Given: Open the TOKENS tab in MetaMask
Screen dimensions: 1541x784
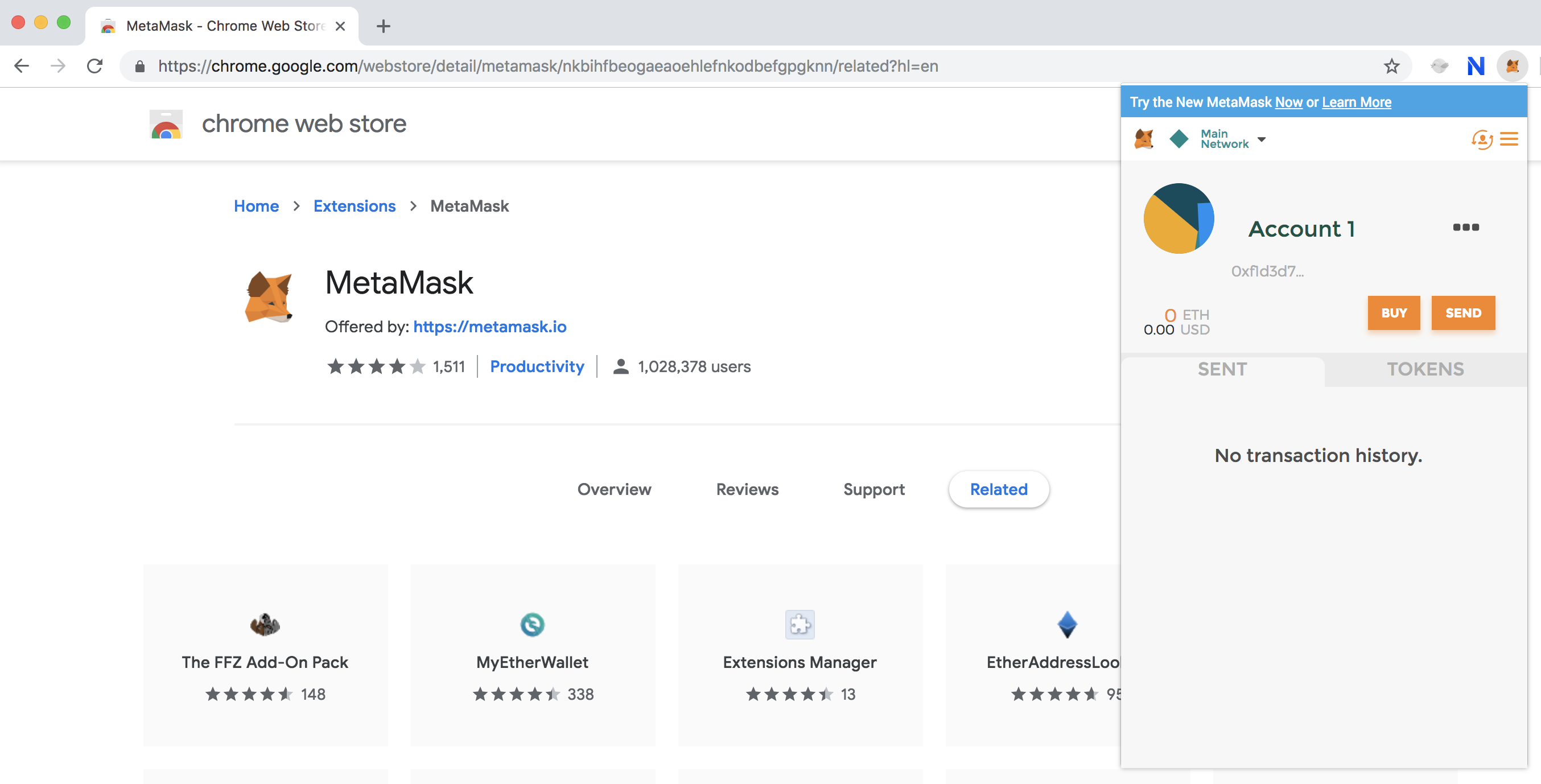Looking at the screenshot, I should point(1425,370).
